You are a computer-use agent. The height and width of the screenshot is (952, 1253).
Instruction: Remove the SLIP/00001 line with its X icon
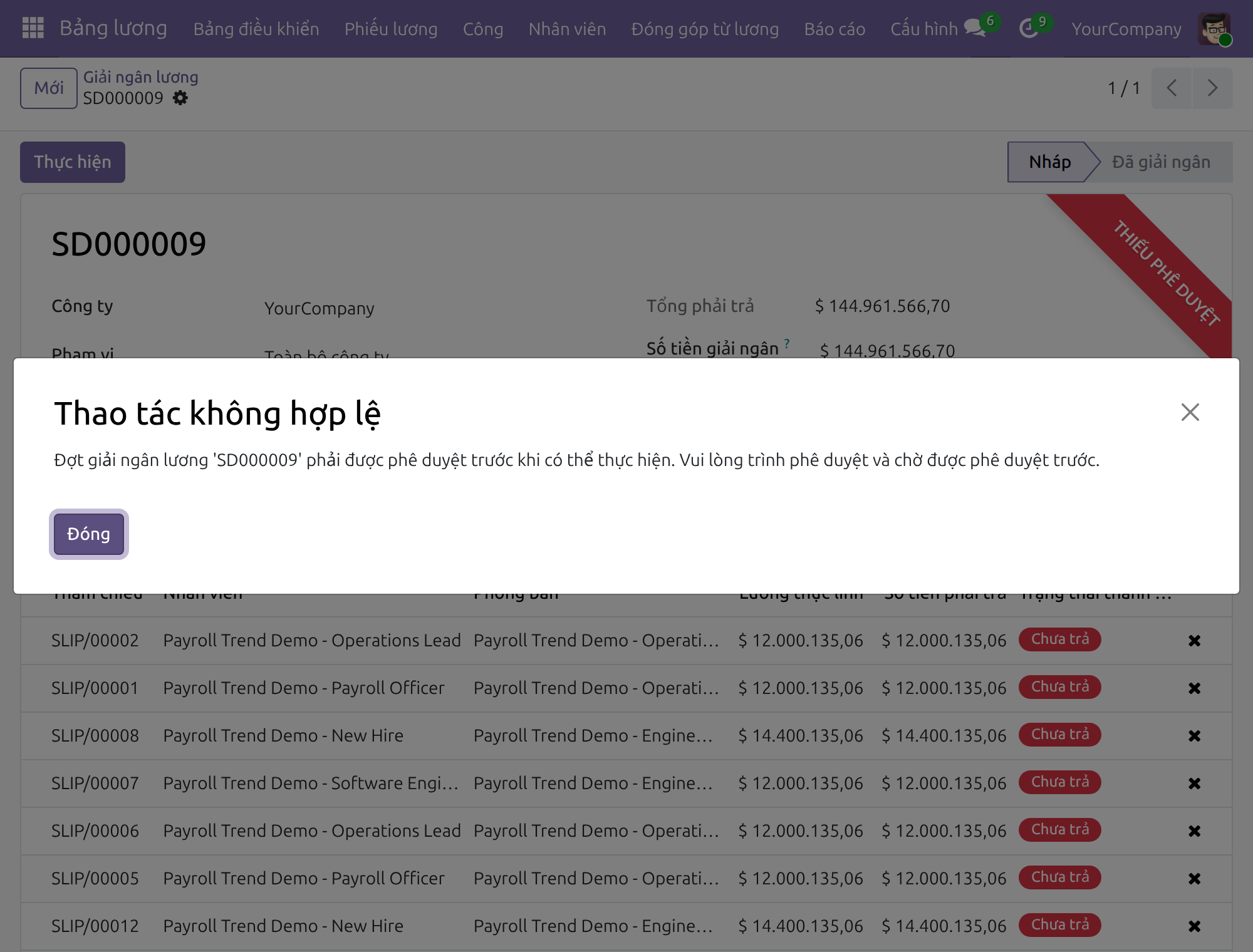point(1195,688)
